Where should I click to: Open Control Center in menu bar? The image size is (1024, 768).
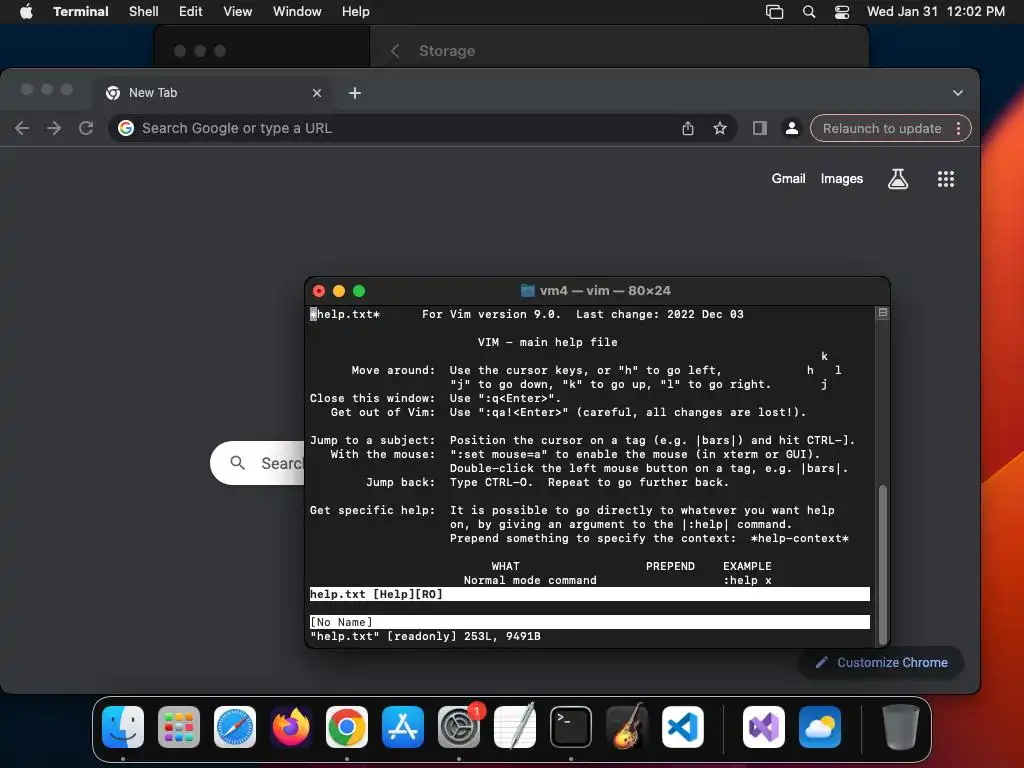pos(842,12)
